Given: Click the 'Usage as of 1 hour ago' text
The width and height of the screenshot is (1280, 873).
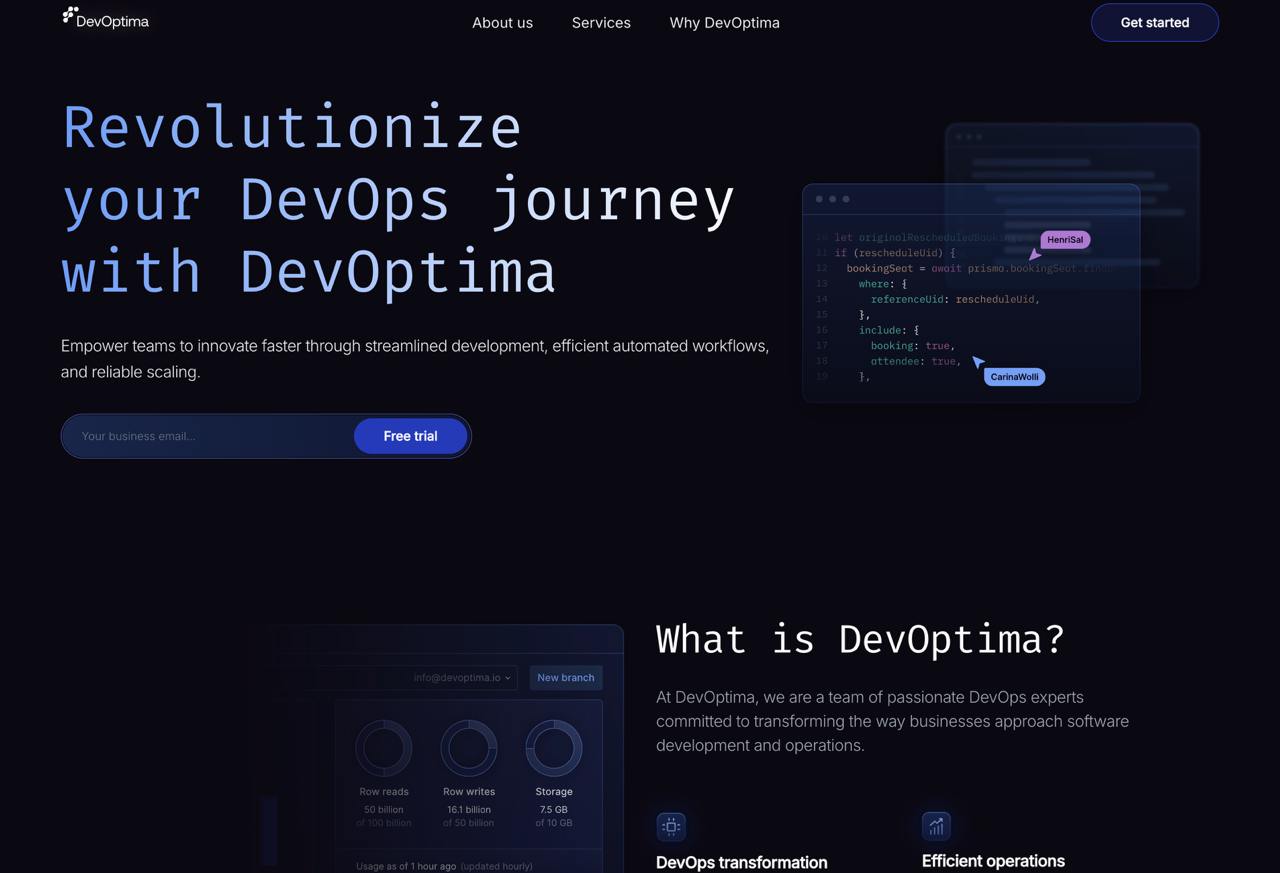Looking at the screenshot, I should pyautogui.click(x=406, y=866).
